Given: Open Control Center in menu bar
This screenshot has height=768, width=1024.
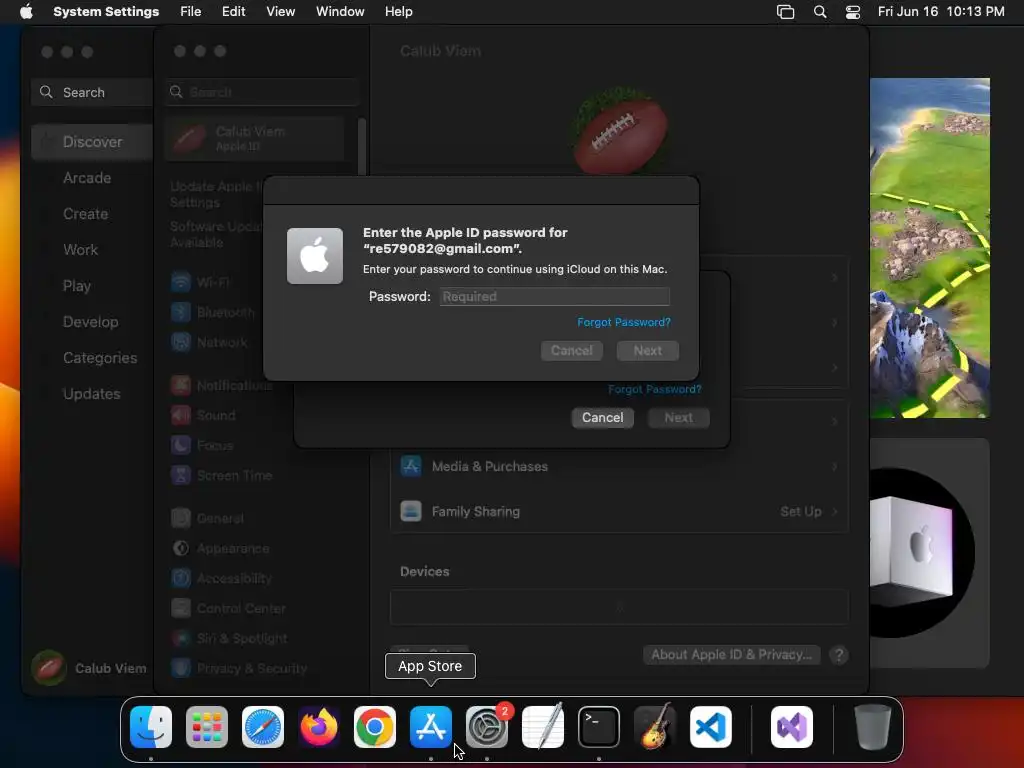Looking at the screenshot, I should coord(853,12).
